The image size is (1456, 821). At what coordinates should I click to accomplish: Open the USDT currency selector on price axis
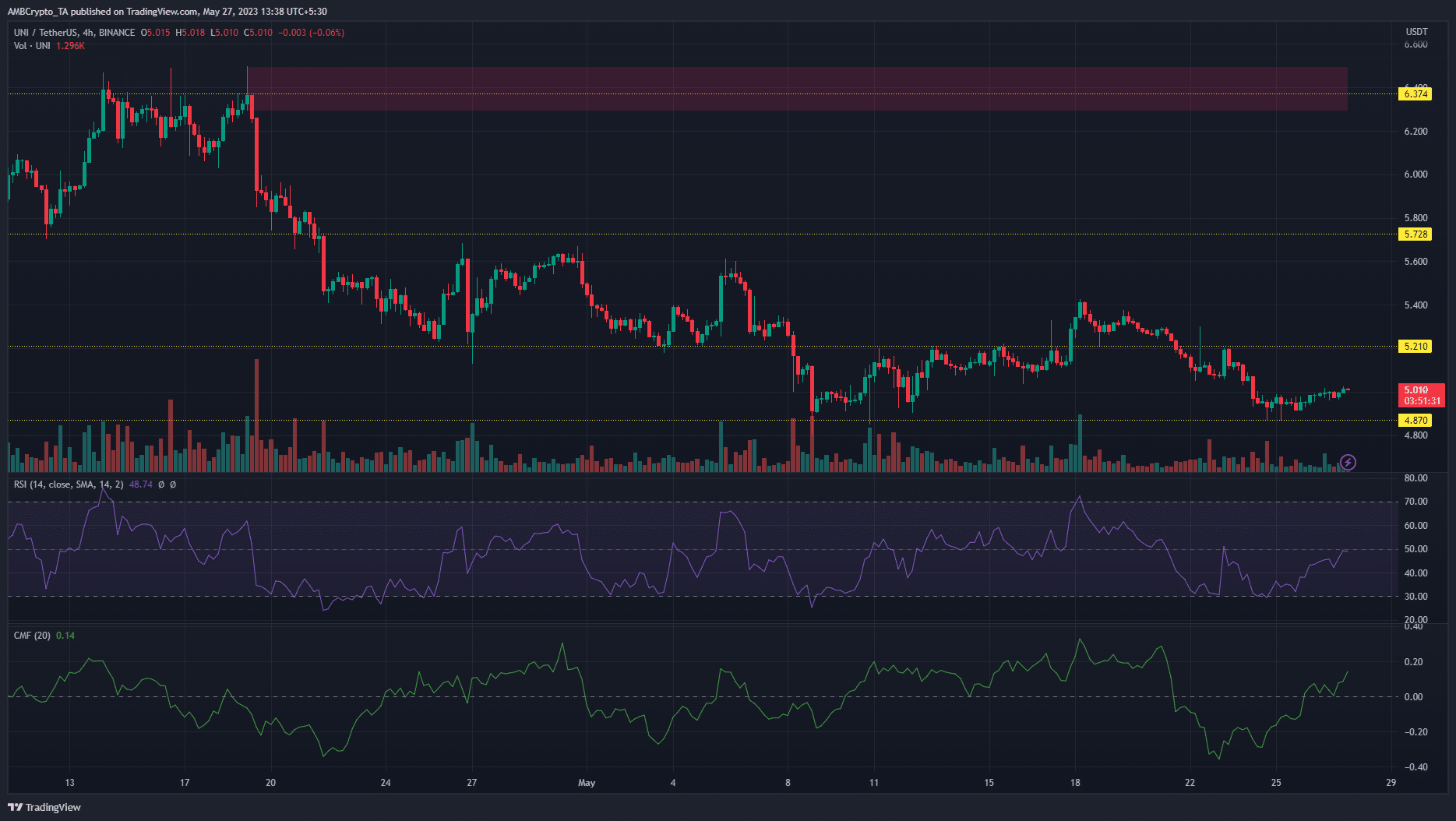click(1416, 32)
